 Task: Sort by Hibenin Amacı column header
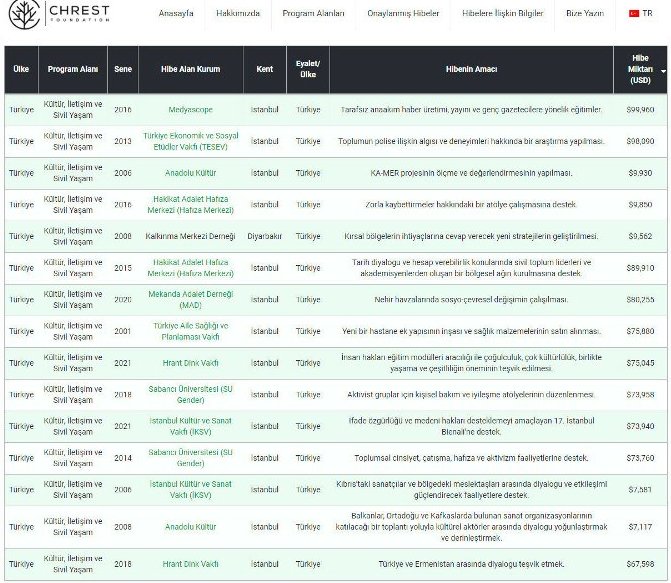point(471,69)
